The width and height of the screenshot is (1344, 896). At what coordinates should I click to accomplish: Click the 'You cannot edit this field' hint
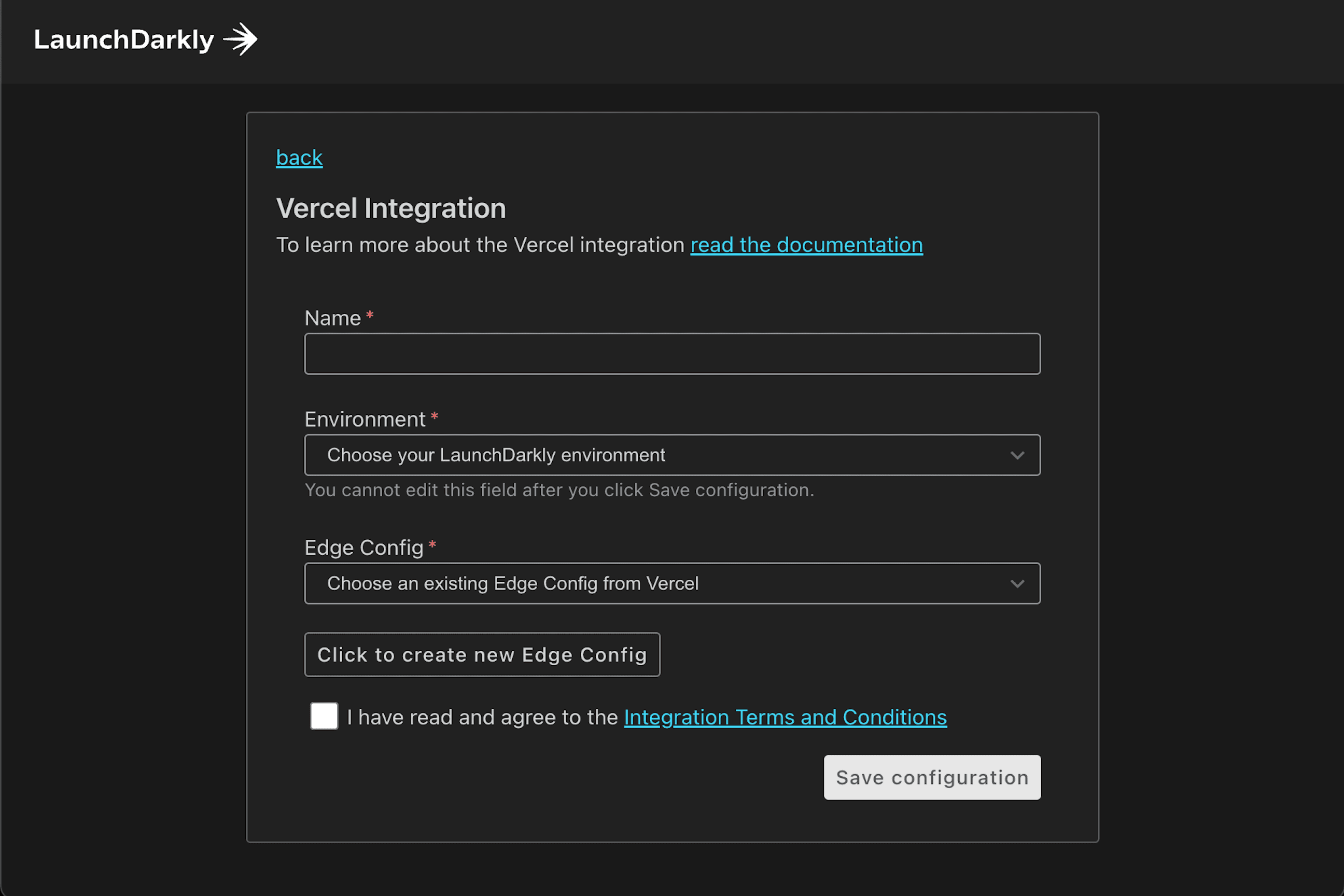tap(559, 491)
